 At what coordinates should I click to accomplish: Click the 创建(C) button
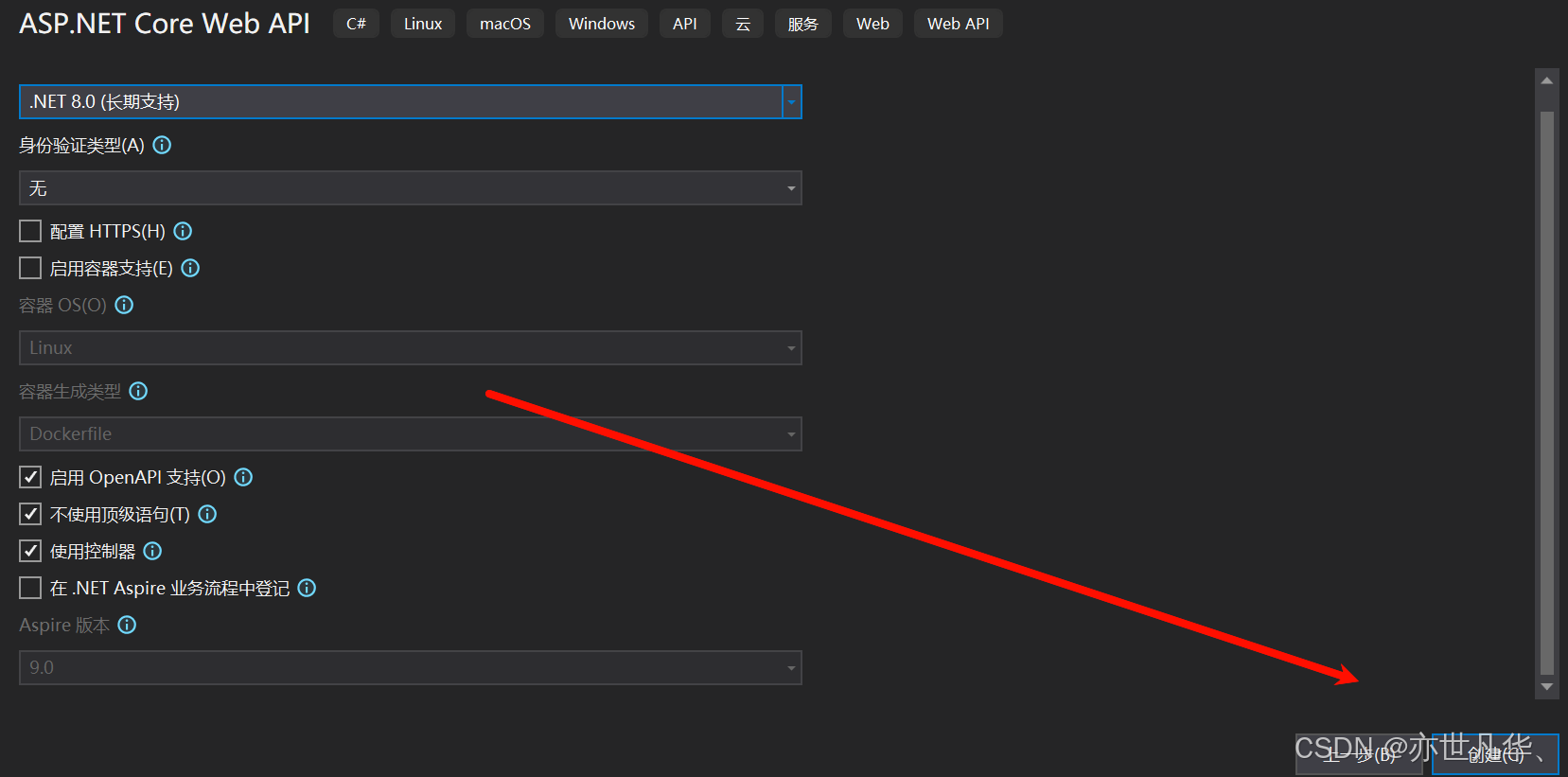coord(1495,754)
